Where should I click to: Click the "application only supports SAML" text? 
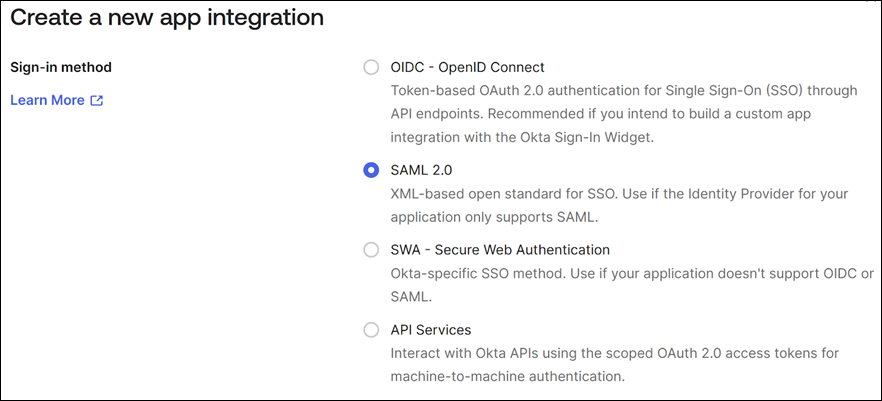(497, 216)
